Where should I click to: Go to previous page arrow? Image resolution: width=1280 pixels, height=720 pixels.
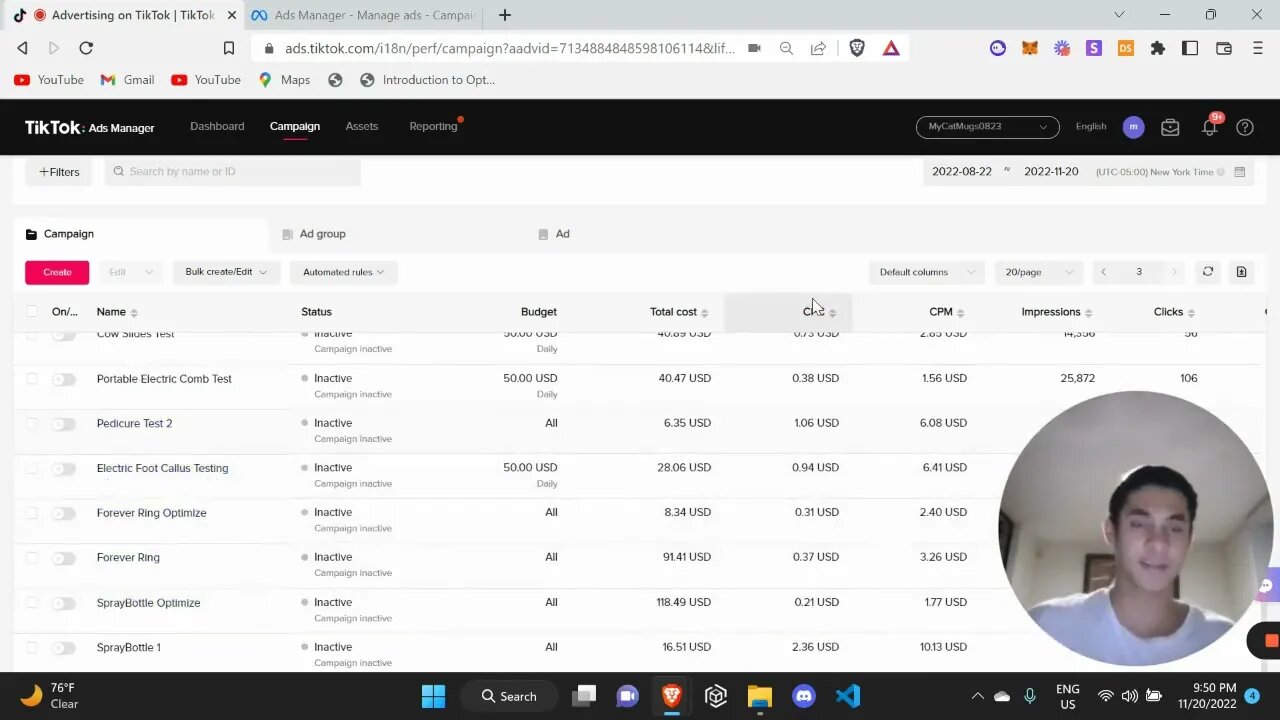(1103, 272)
